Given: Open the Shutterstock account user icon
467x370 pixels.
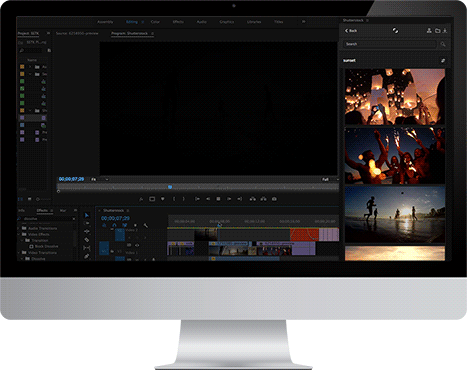Looking at the screenshot, I should pos(429,31).
